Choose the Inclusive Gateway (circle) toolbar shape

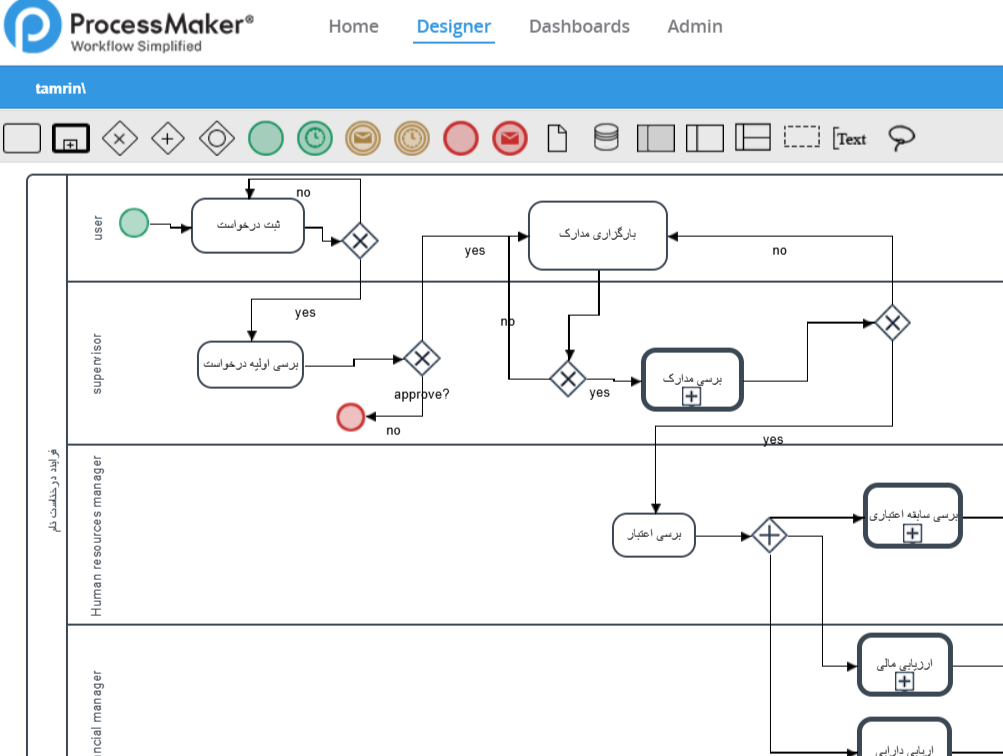[x=217, y=138]
